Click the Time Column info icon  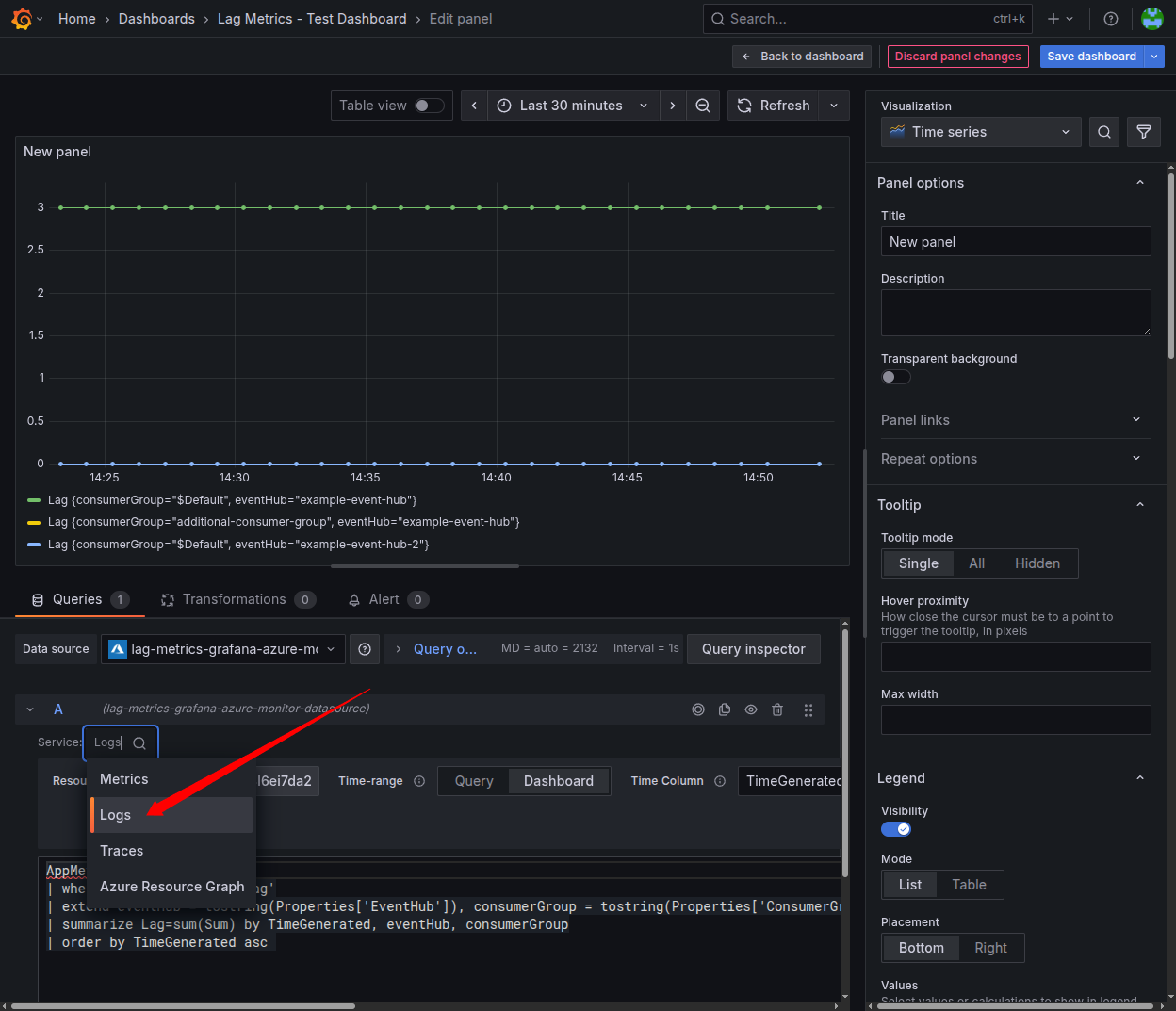click(720, 781)
